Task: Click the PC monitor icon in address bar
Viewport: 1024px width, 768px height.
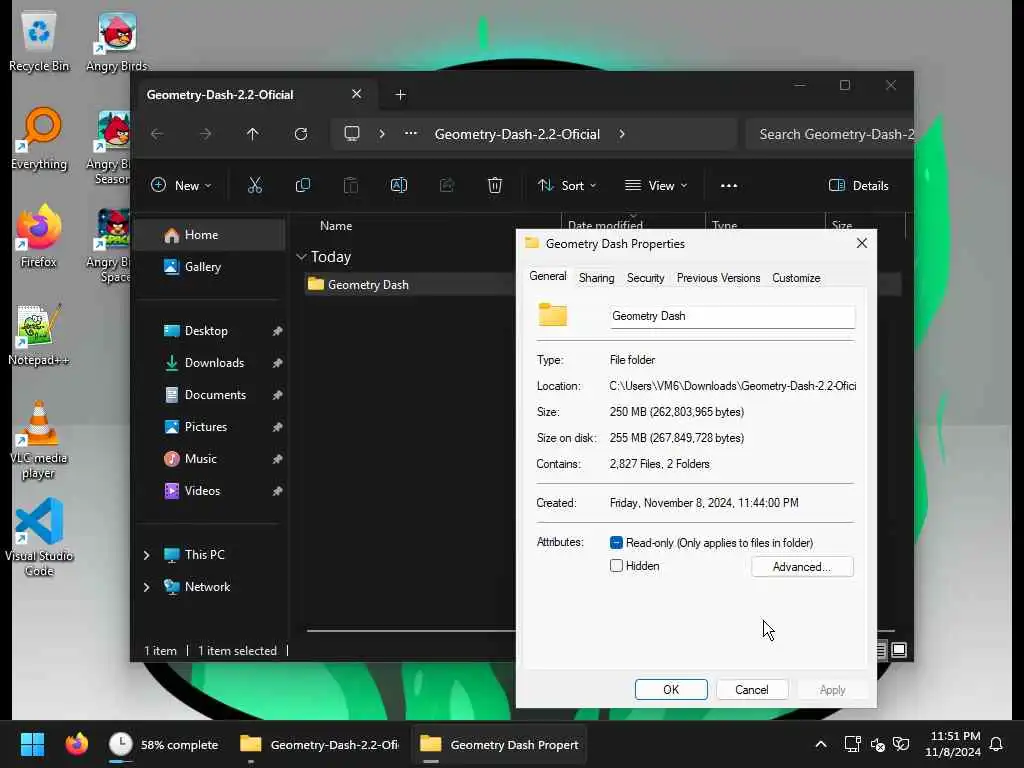Action: (352, 134)
